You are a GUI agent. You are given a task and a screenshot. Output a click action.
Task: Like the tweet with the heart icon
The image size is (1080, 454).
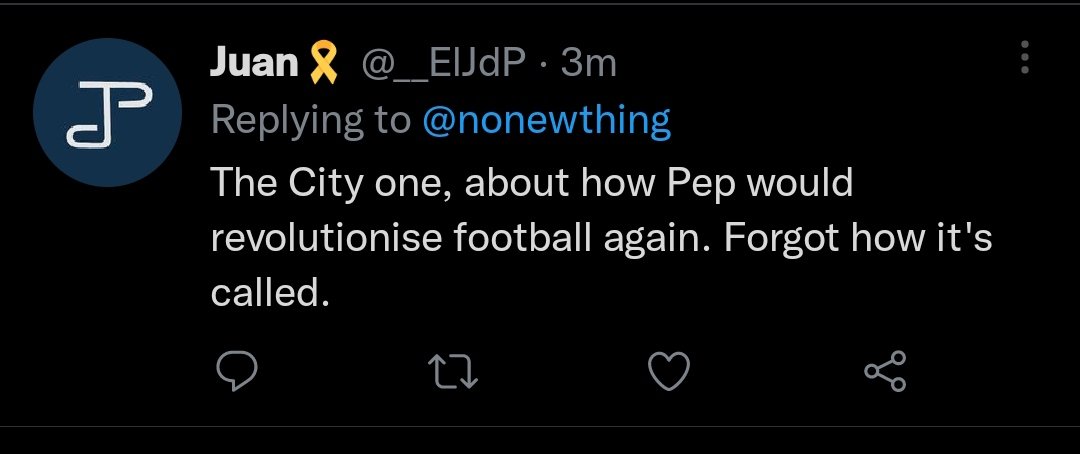669,373
